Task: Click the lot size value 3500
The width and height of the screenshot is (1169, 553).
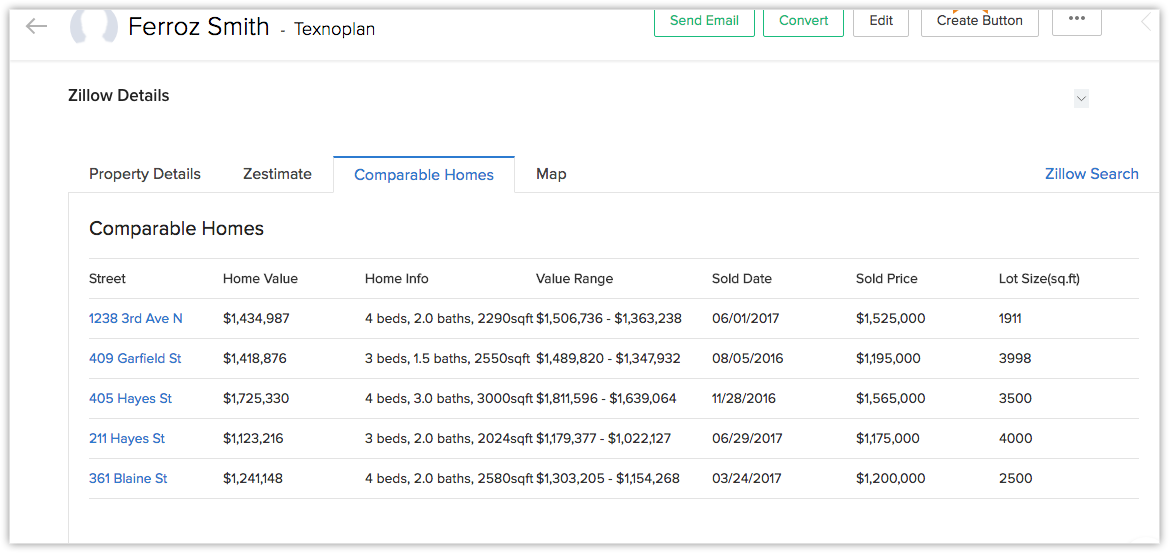Action: tap(1015, 399)
